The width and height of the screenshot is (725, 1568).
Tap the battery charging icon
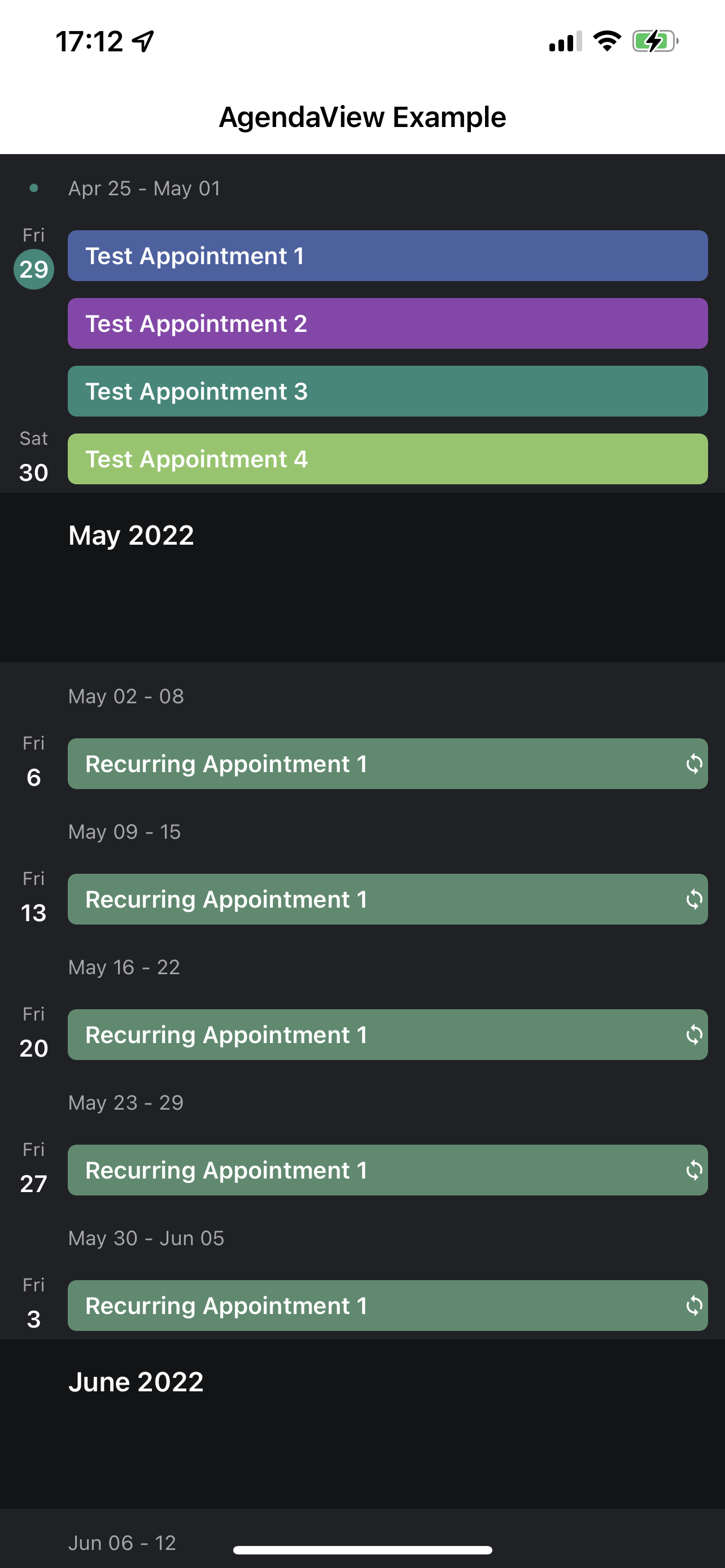pyautogui.click(x=654, y=41)
